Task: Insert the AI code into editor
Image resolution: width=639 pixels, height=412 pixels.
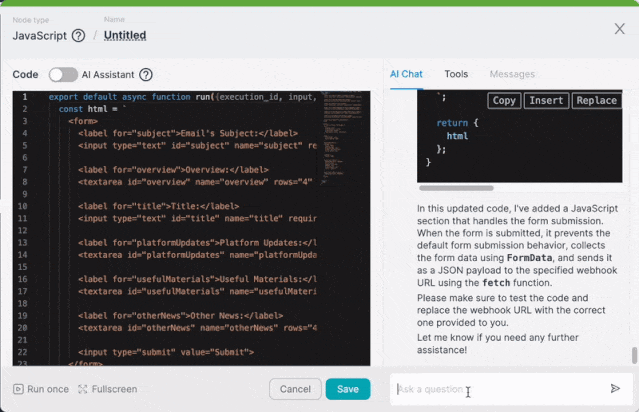Action: (546, 100)
